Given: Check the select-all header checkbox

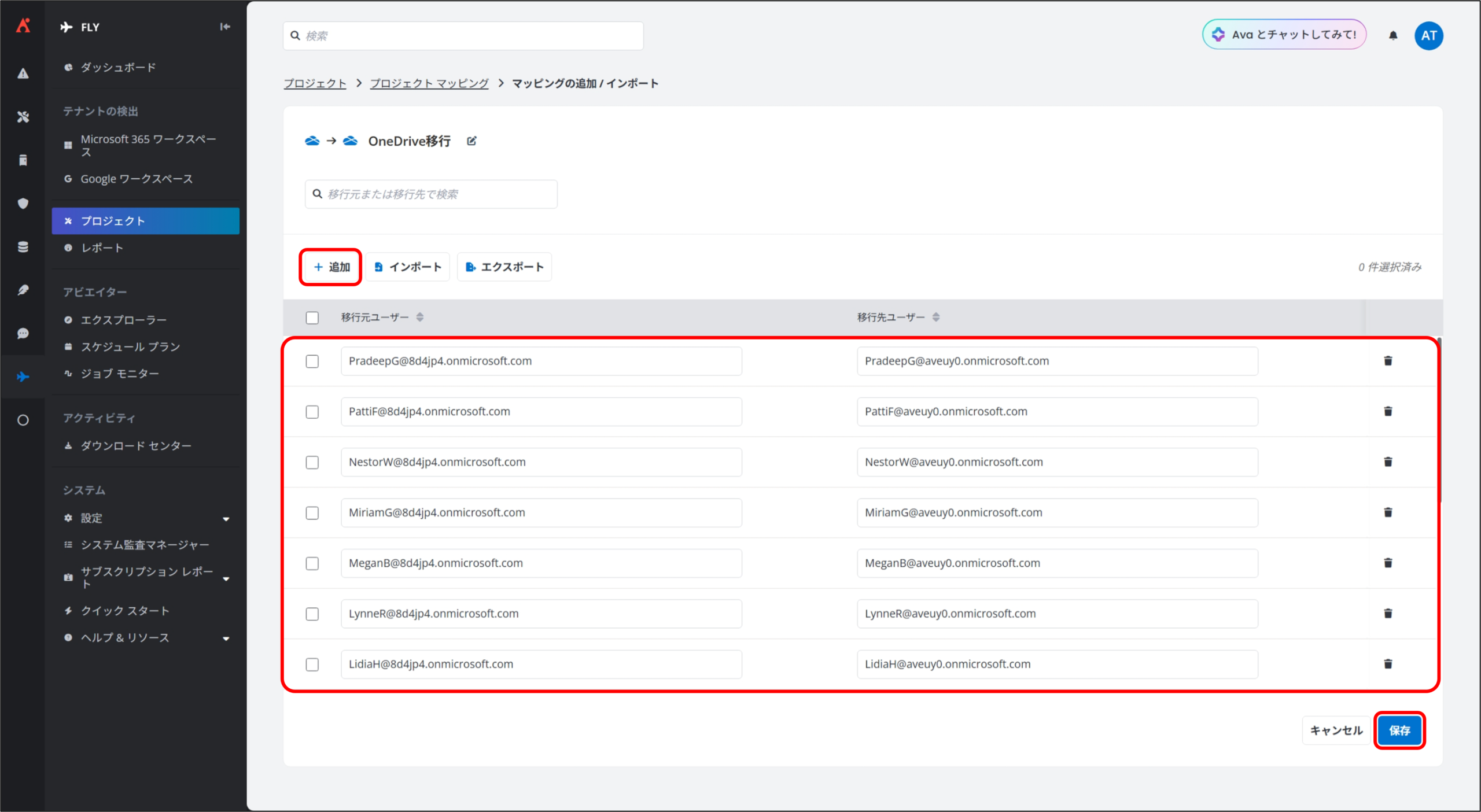Looking at the screenshot, I should (312, 318).
